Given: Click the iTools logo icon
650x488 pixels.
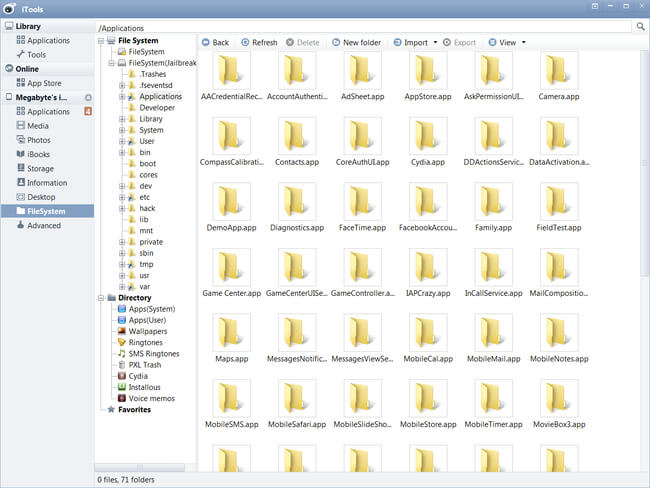Looking at the screenshot, I should tap(10, 8).
